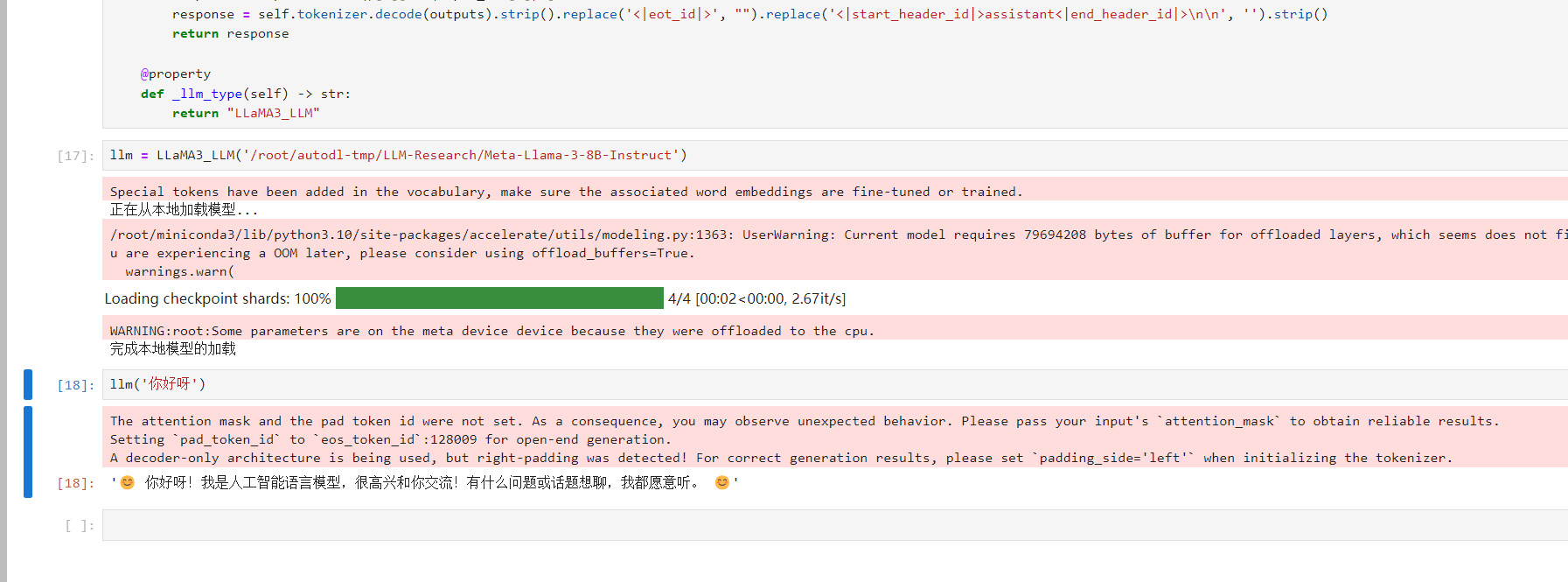Click the red [18]: output prompt

click(x=75, y=483)
